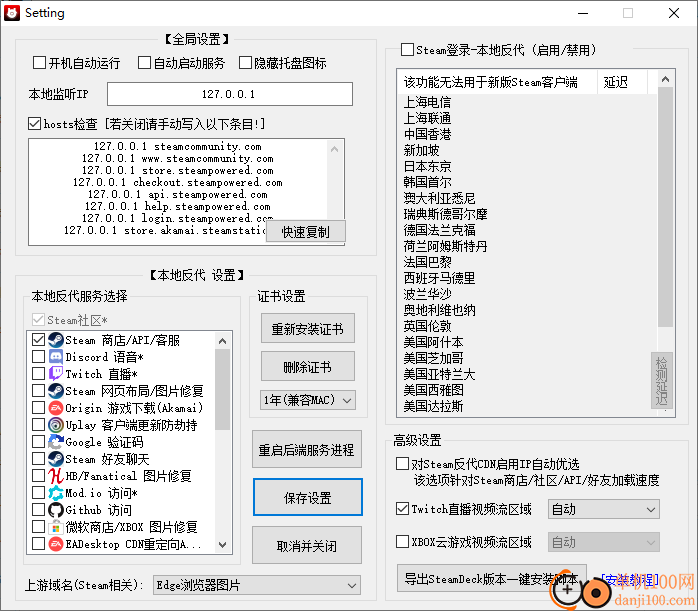The height and width of the screenshot is (611, 698).
Task: Click 重新安装证书 button
Action: click(x=308, y=328)
